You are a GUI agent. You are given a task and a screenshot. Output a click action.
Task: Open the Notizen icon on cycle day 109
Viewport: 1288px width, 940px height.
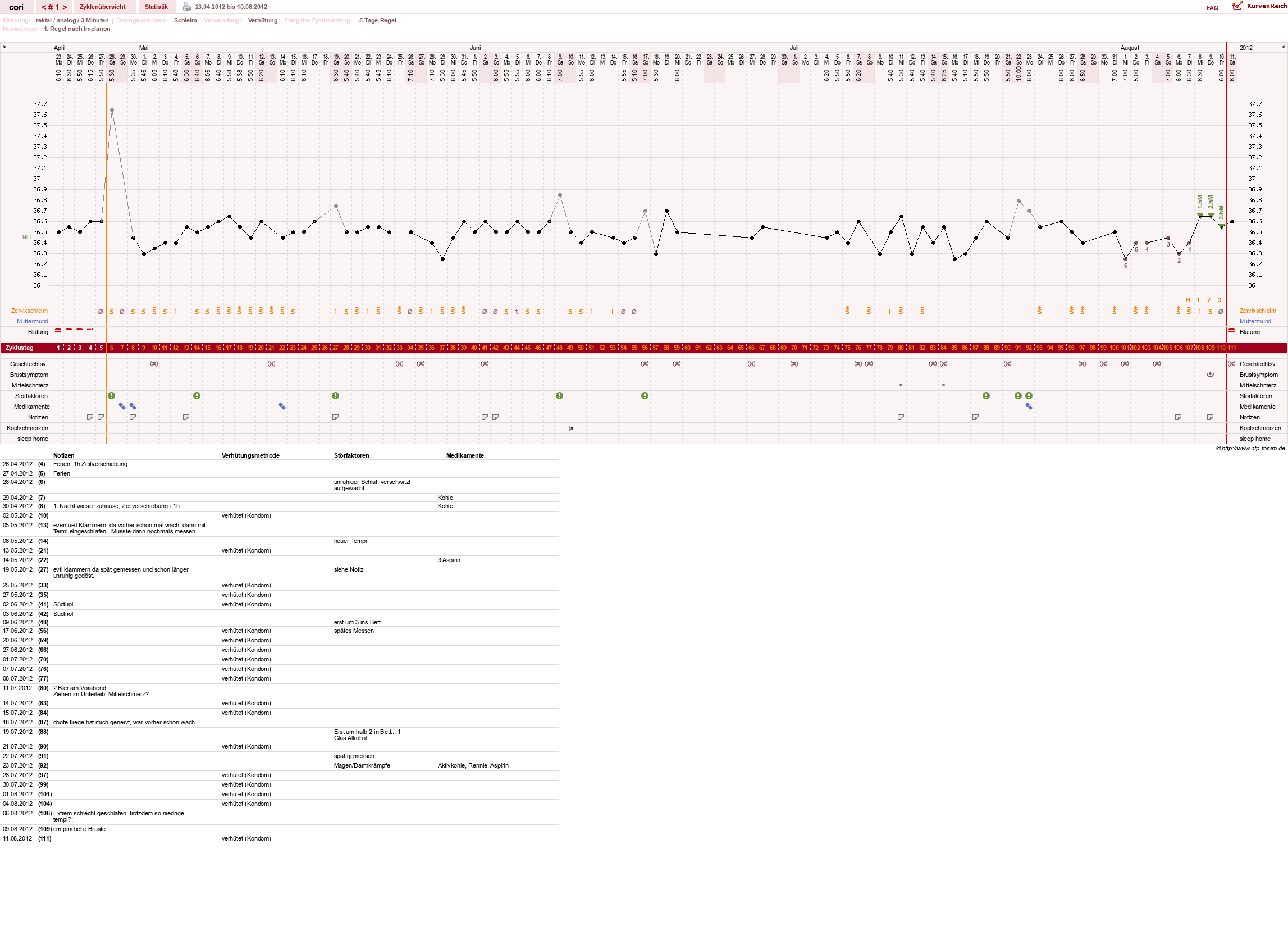tap(1210, 417)
